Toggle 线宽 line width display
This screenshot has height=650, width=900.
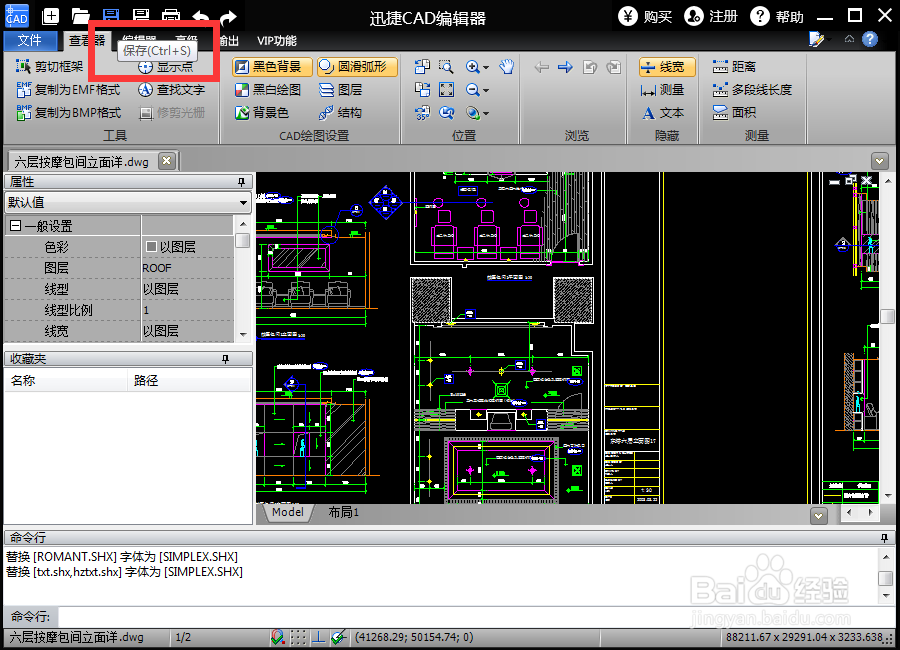[x=667, y=67]
